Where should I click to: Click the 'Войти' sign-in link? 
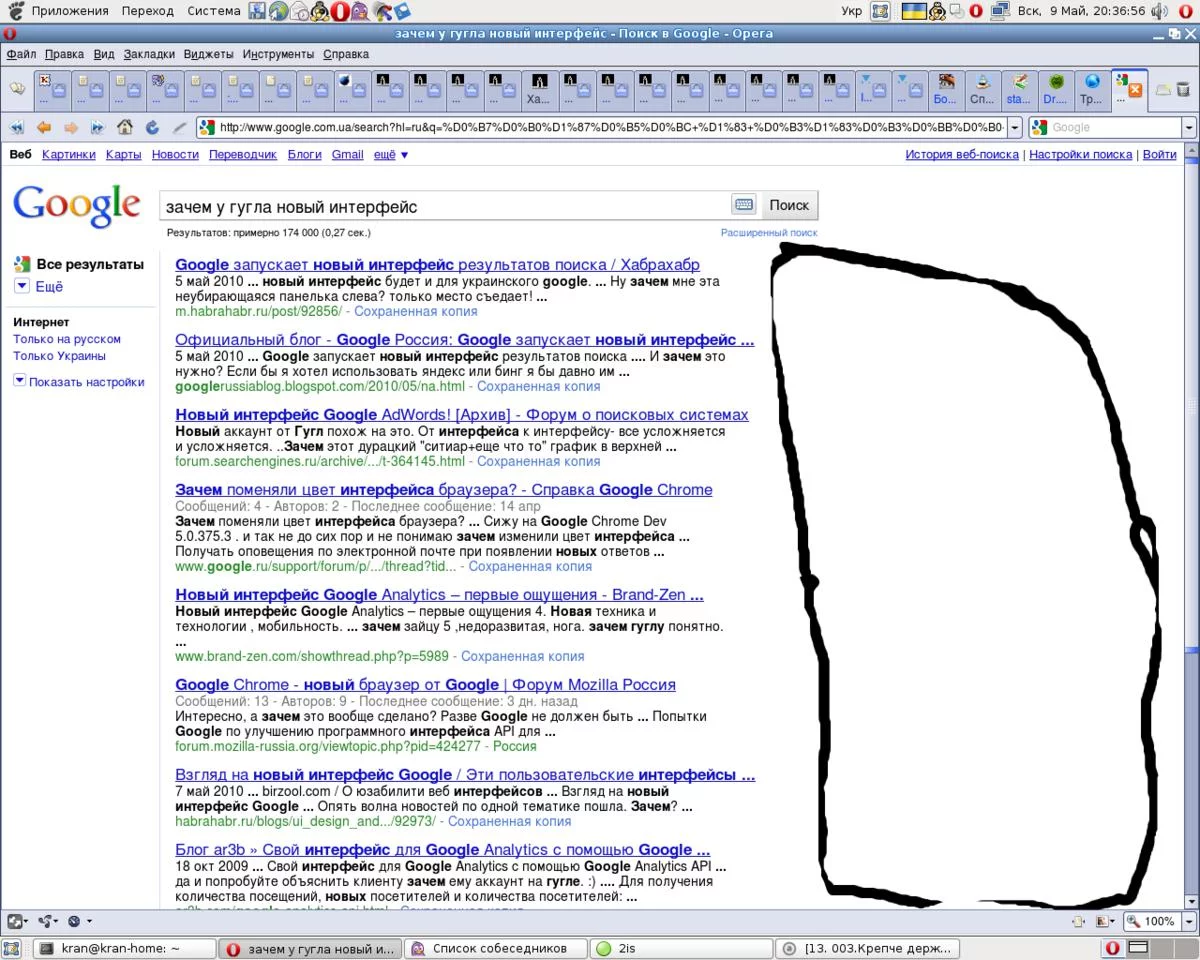(1160, 155)
